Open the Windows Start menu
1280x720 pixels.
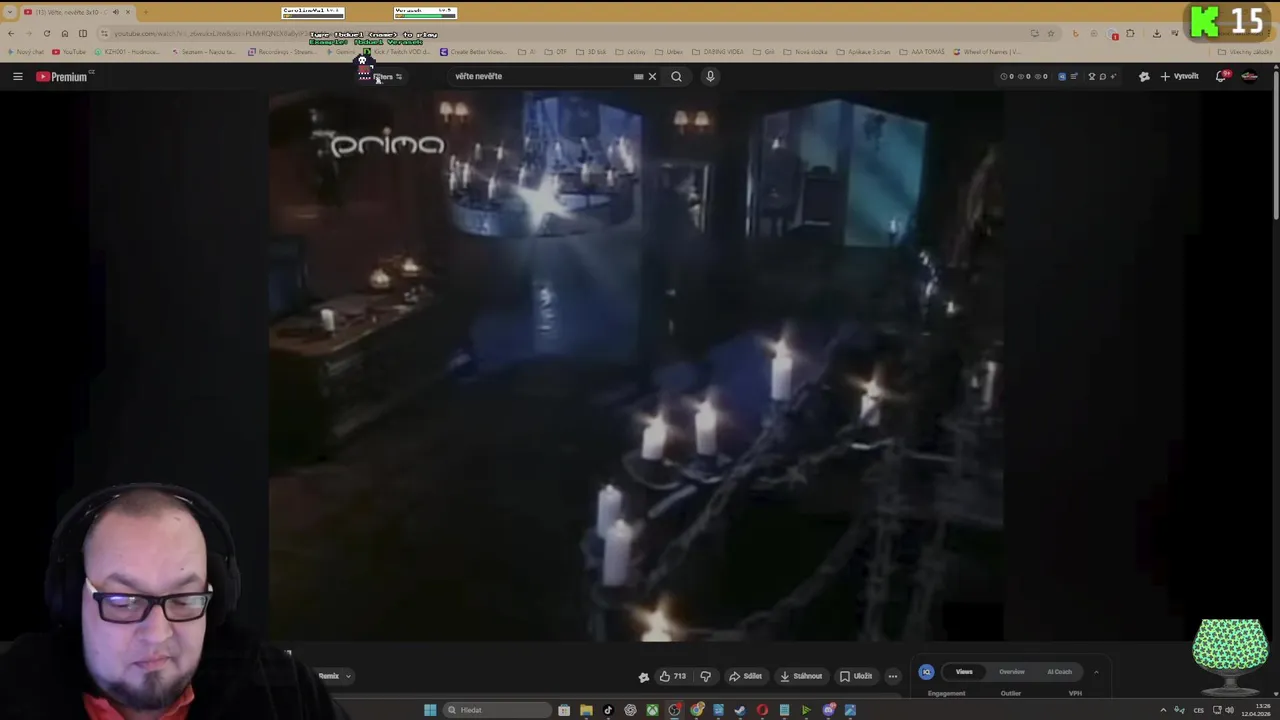click(x=430, y=710)
